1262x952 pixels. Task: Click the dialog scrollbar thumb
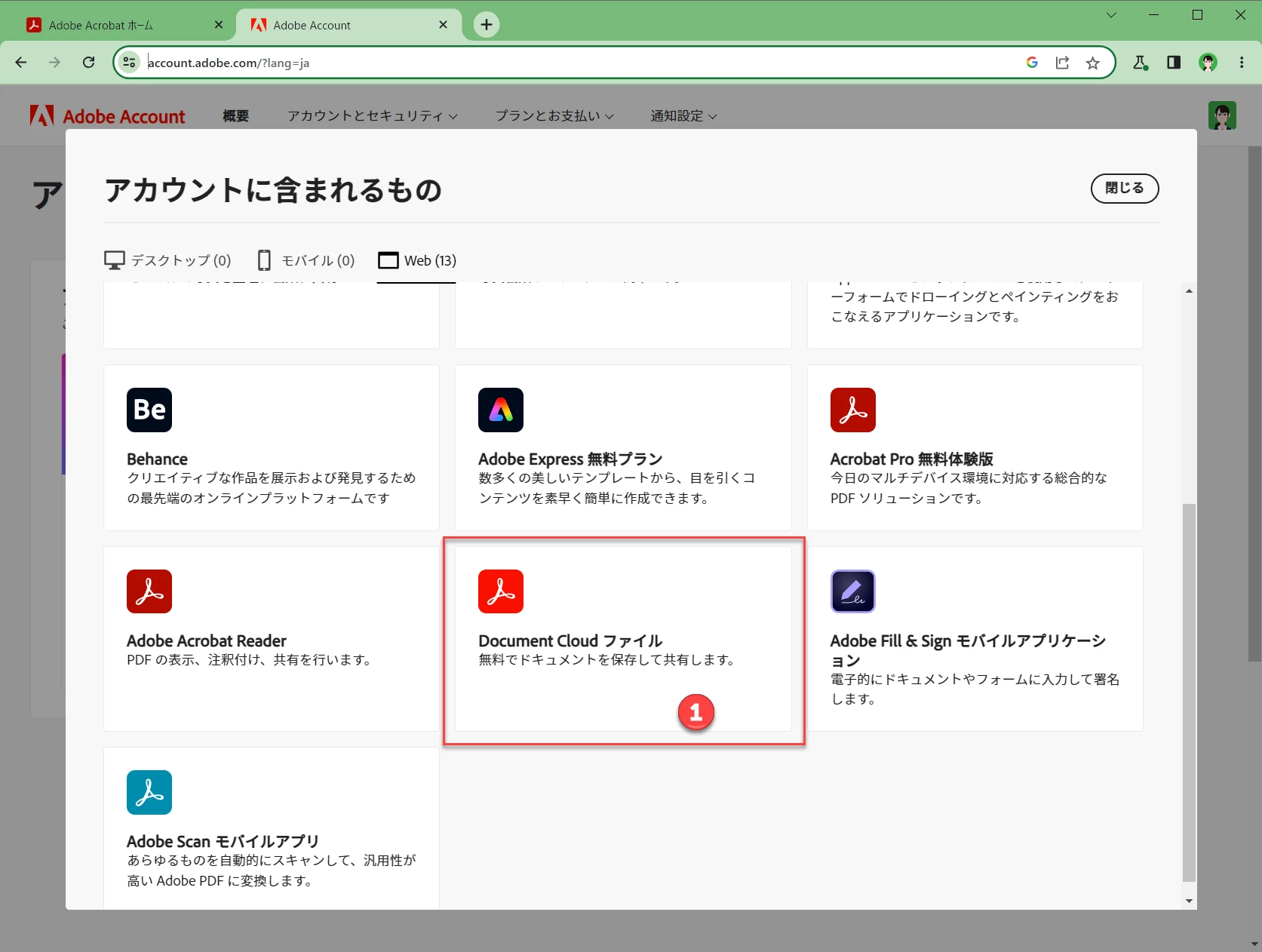[1189, 693]
